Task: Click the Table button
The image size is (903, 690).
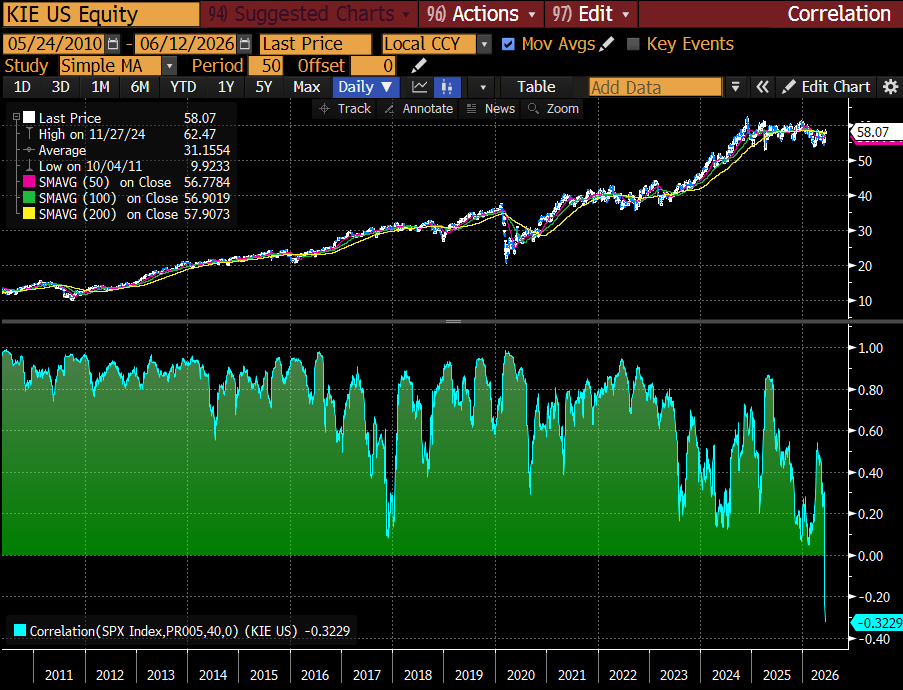Action: pos(536,87)
